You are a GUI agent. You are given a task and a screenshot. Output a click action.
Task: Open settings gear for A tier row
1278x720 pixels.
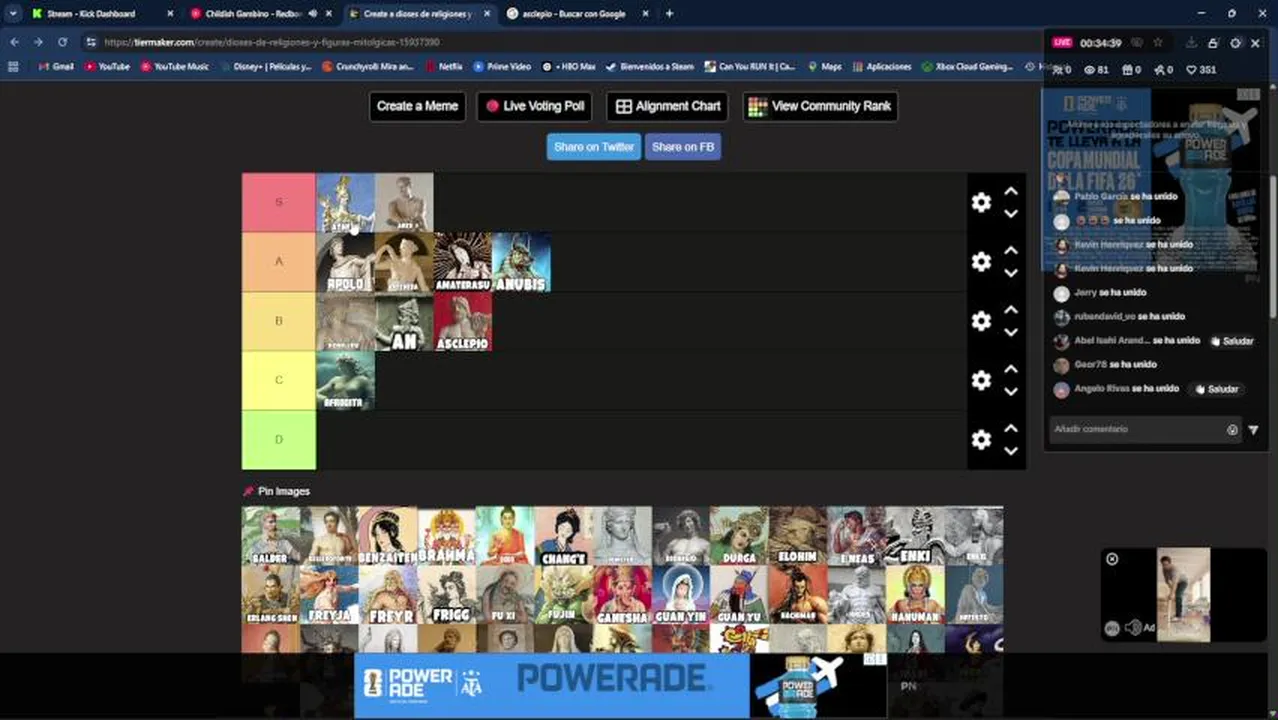tap(981, 261)
